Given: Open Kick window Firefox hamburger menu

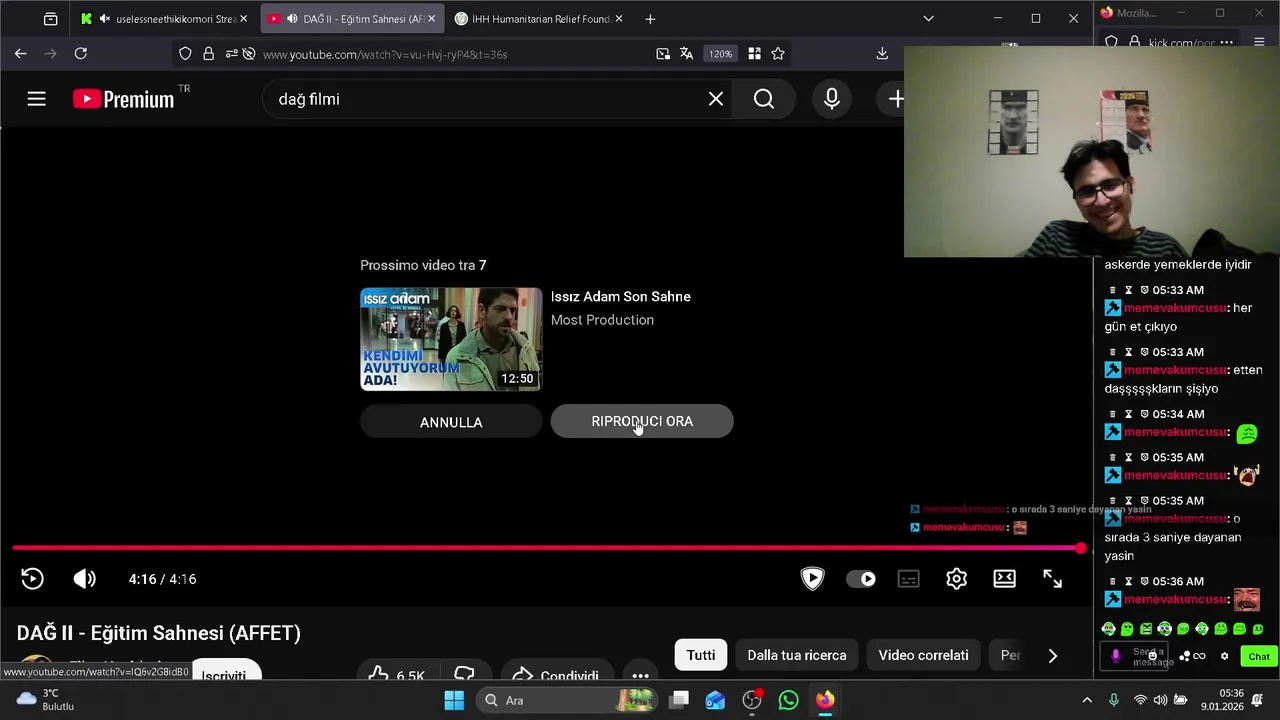Looking at the screenshot, I should [1257, 42].
